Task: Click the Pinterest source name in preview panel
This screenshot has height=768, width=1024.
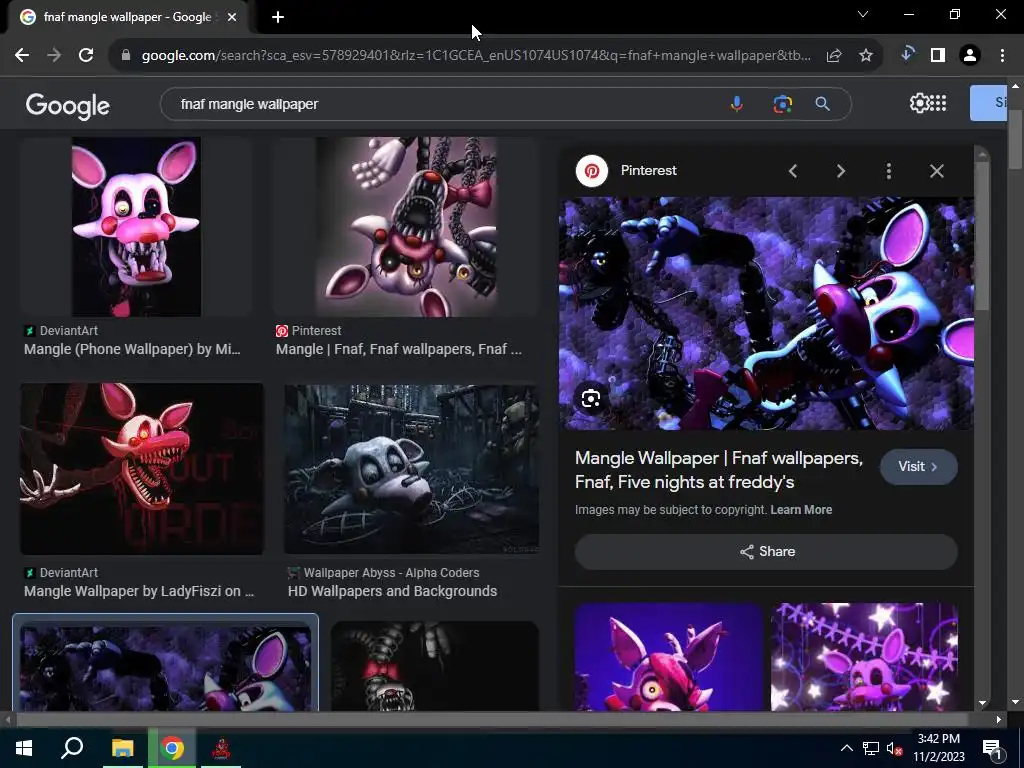Action: click(648, 170)
